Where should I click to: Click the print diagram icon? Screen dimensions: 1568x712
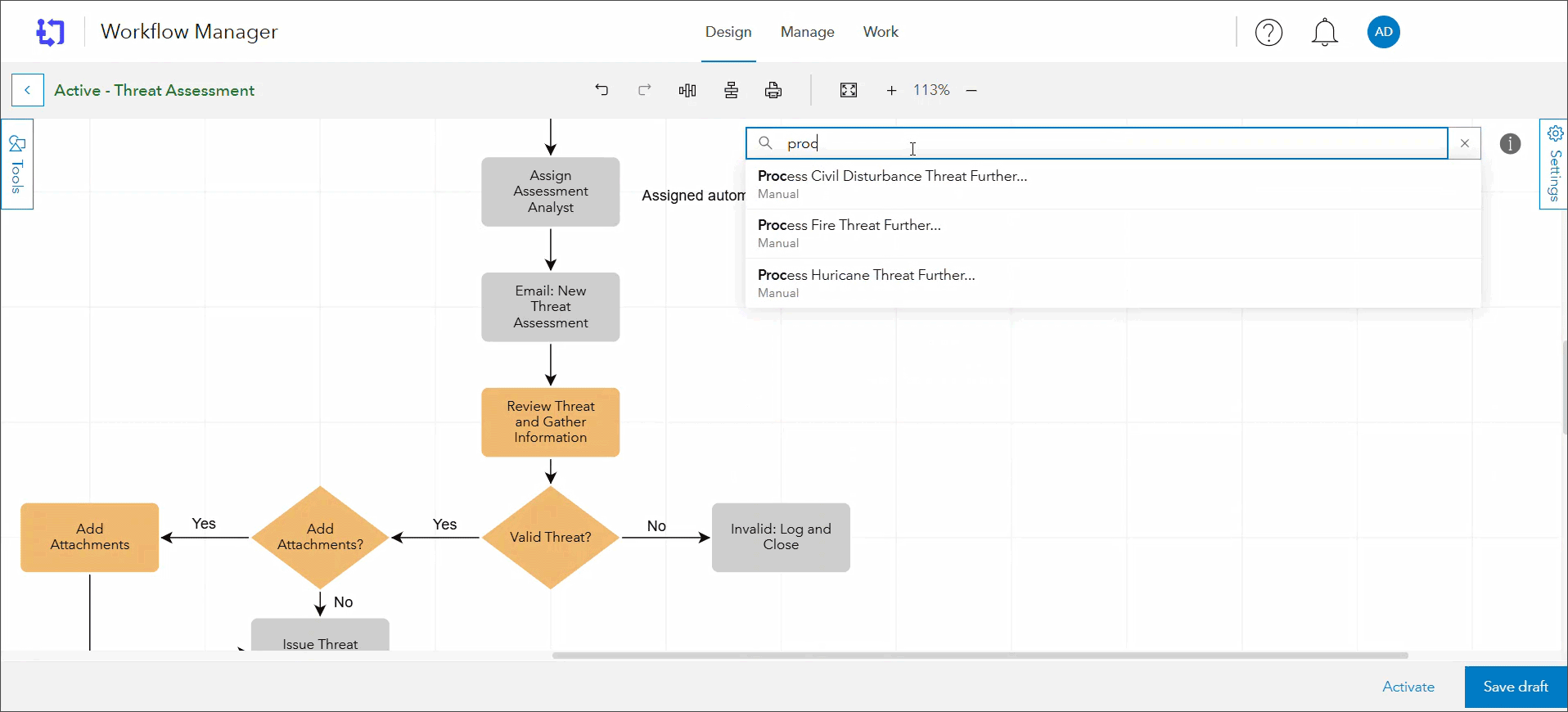point(773,90)
